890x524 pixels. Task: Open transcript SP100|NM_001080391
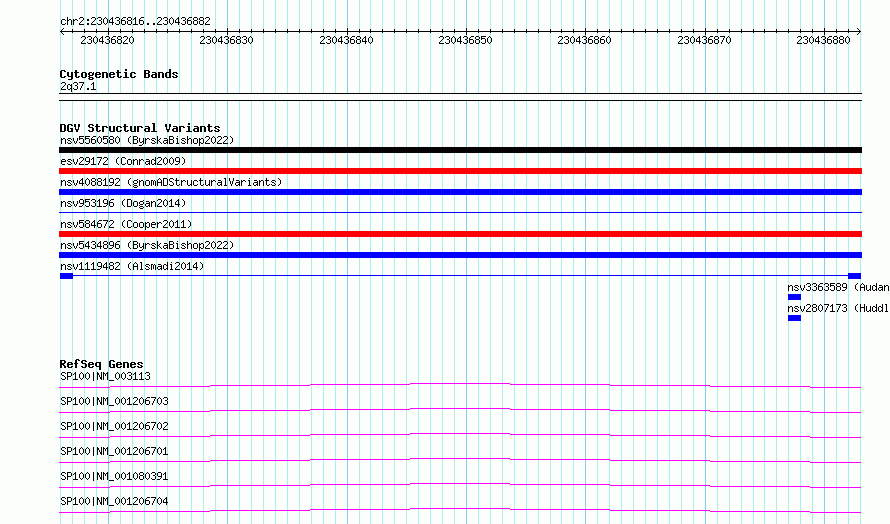(114, 476)
